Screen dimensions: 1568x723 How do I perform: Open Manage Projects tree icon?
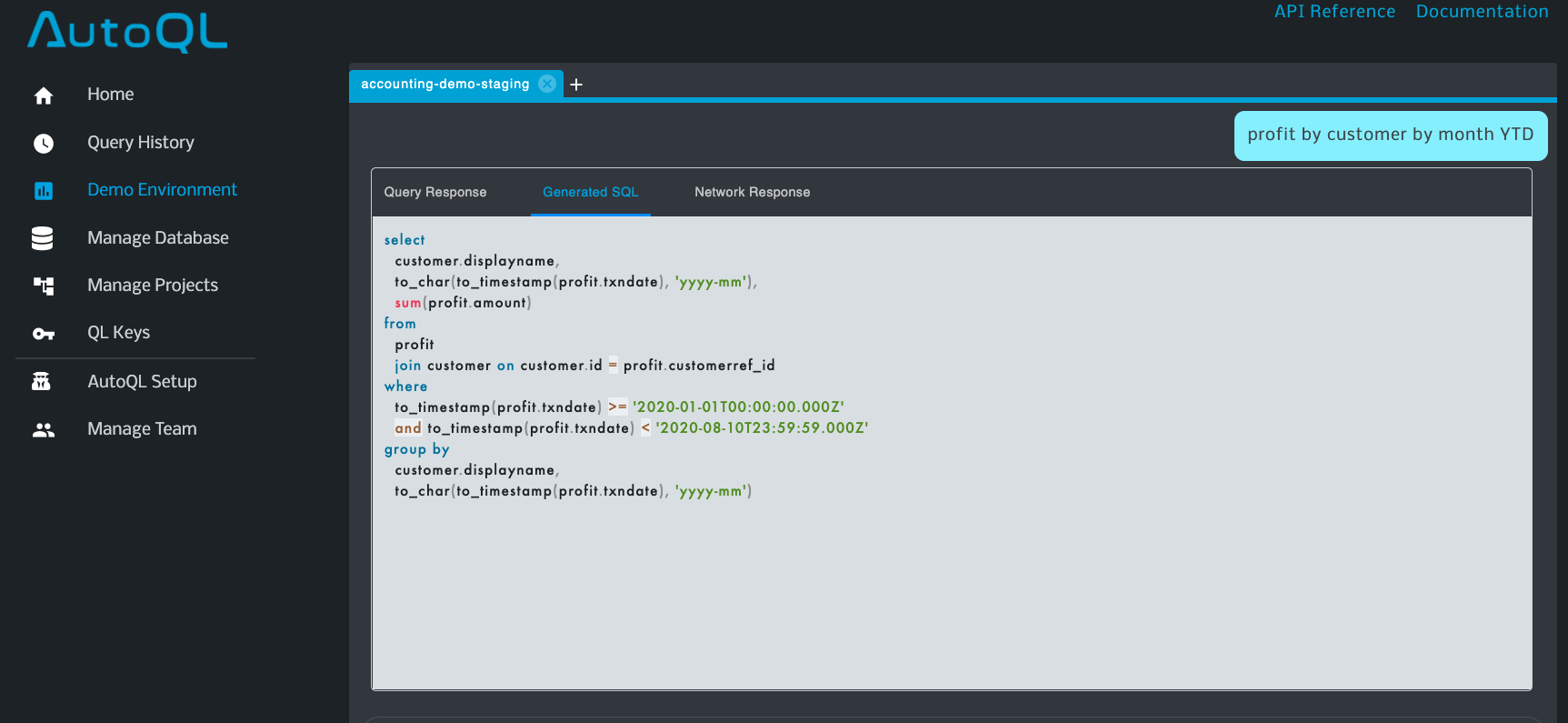click(x=43, y=286)
